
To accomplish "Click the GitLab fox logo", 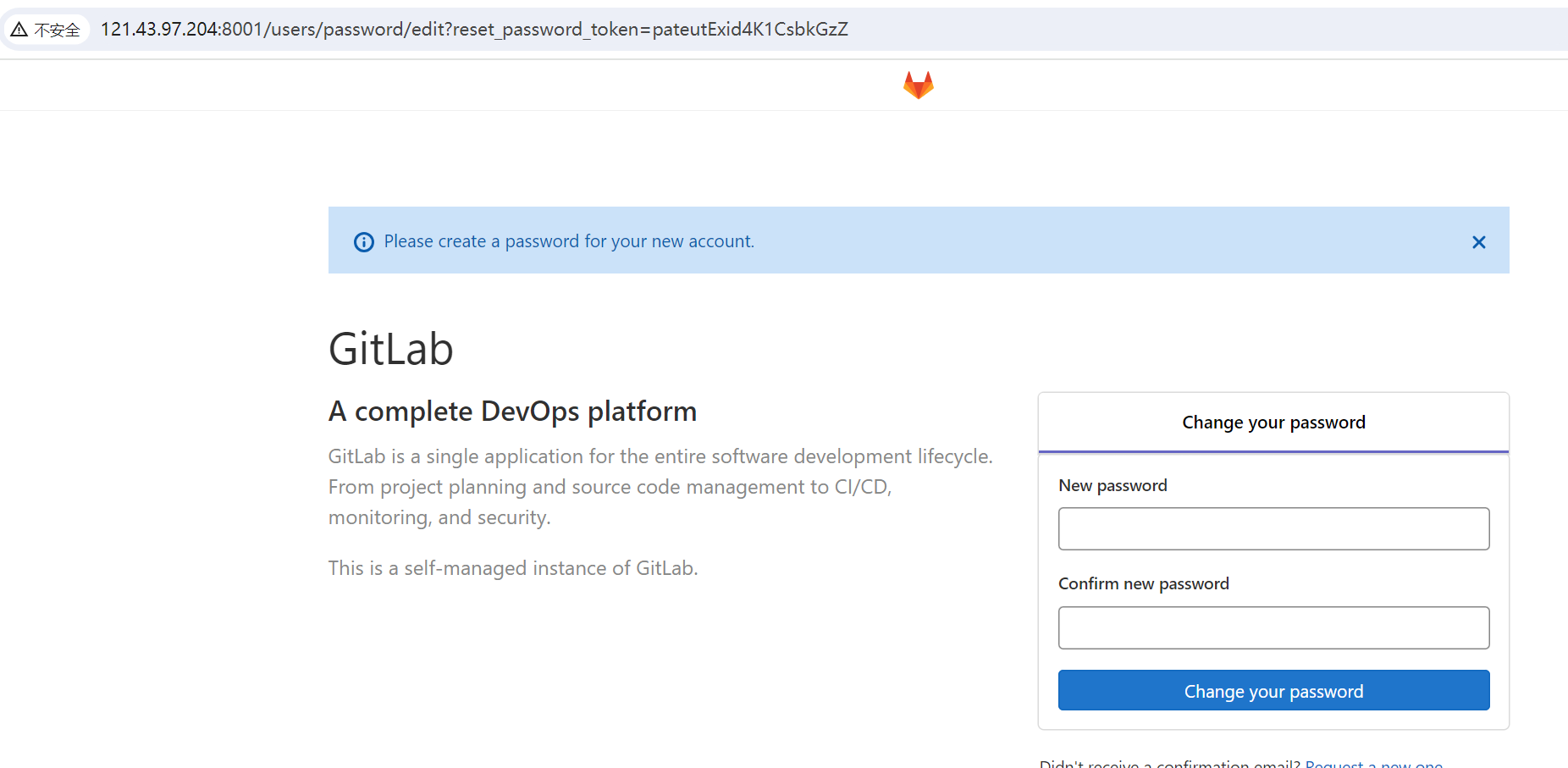I will tap(919, 85).
